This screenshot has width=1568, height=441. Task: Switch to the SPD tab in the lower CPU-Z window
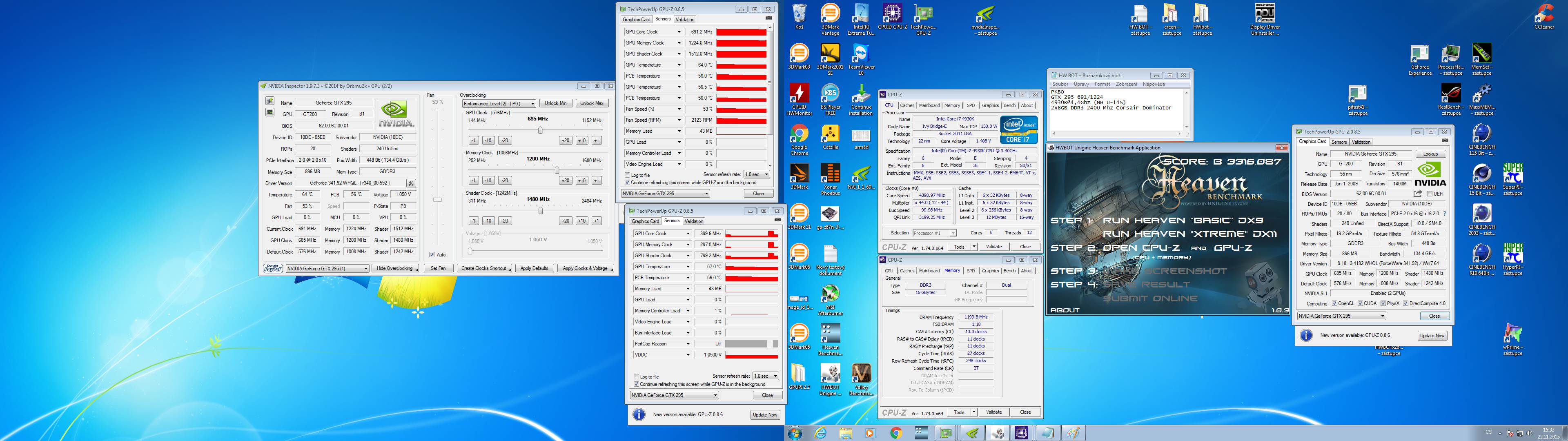971,270
